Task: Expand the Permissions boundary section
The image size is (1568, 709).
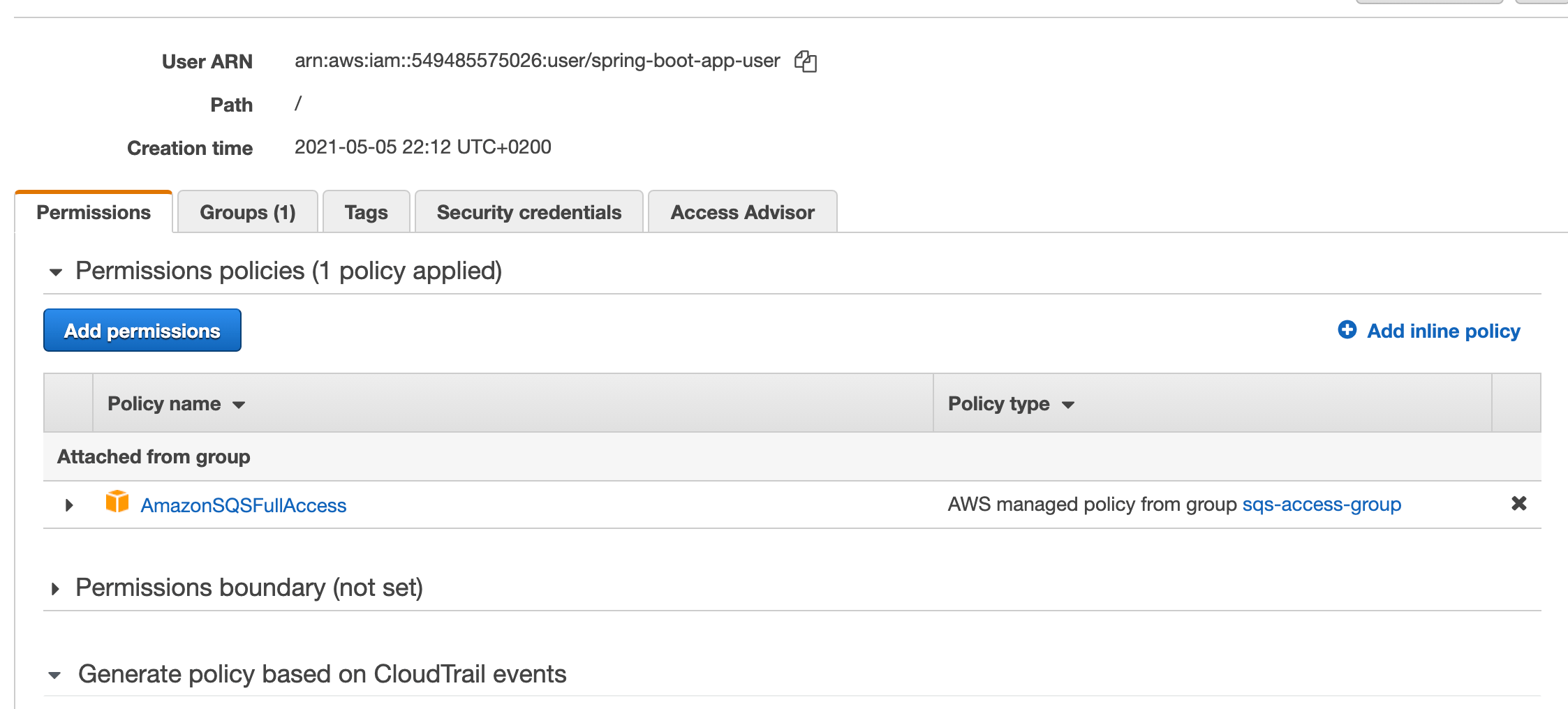Action: pos(56,588)
